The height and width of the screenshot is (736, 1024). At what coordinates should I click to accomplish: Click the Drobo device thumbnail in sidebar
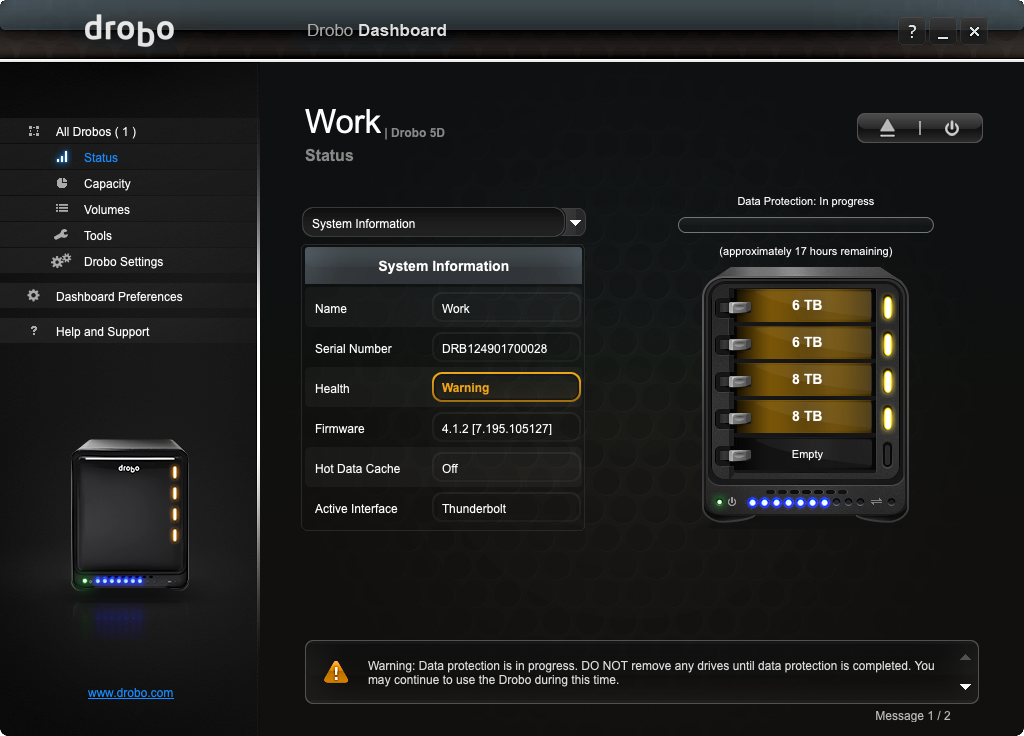click(x=130, y=515)
